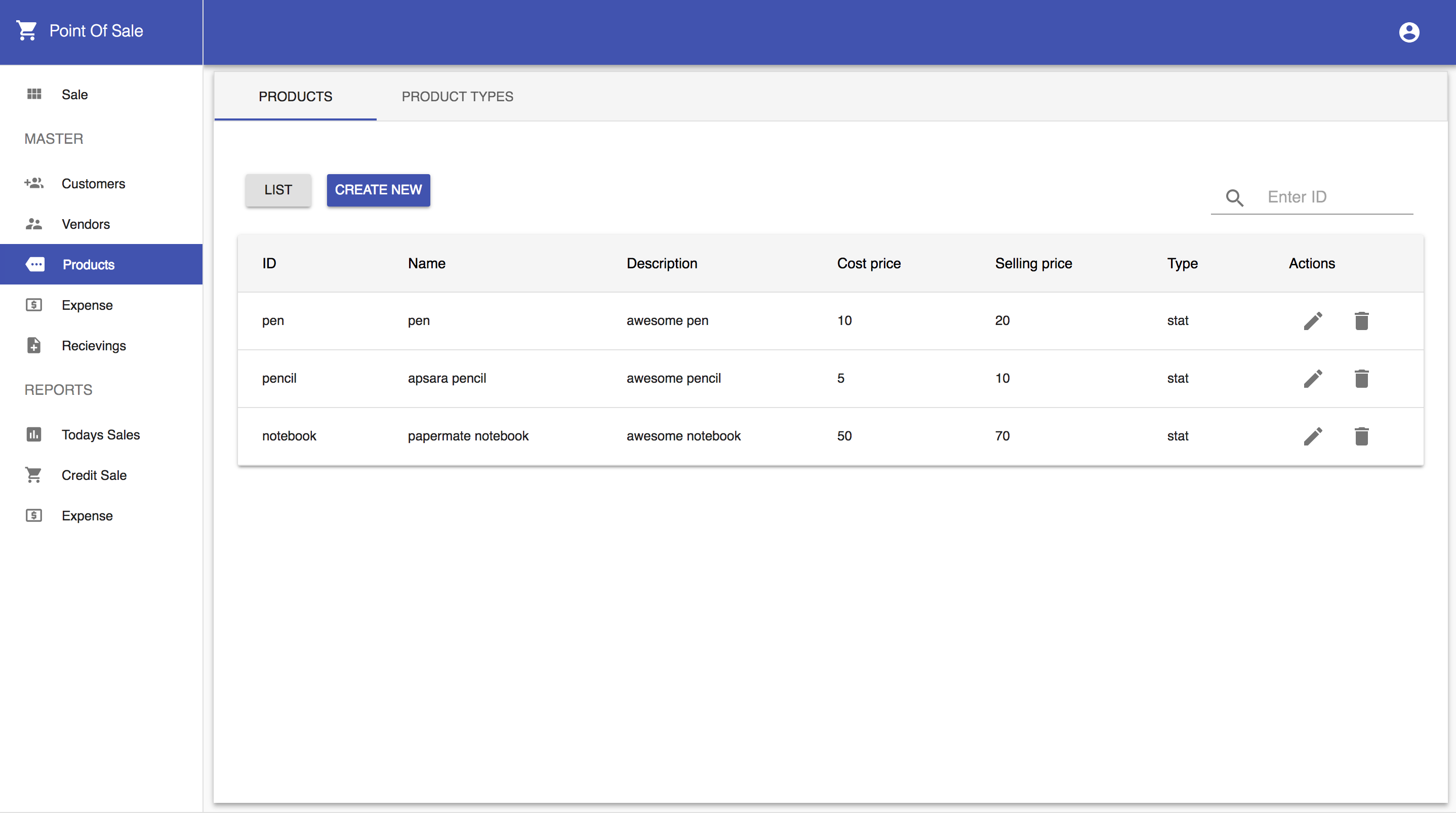Screen dimensions: 1456x813
Task: Click the CREATE NEW button
Action: (x=378, y=189)
